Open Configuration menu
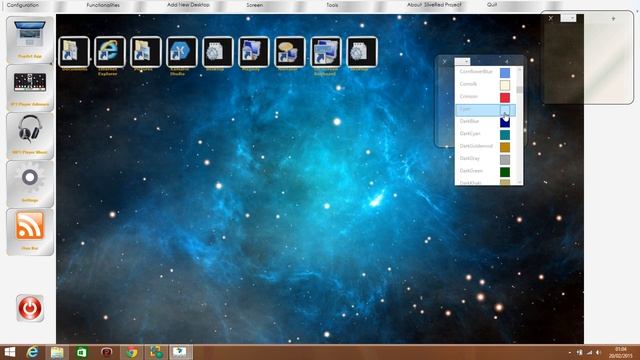Viewport: 640px width, 360px height. pyautogui.click(x=23, y=5)
